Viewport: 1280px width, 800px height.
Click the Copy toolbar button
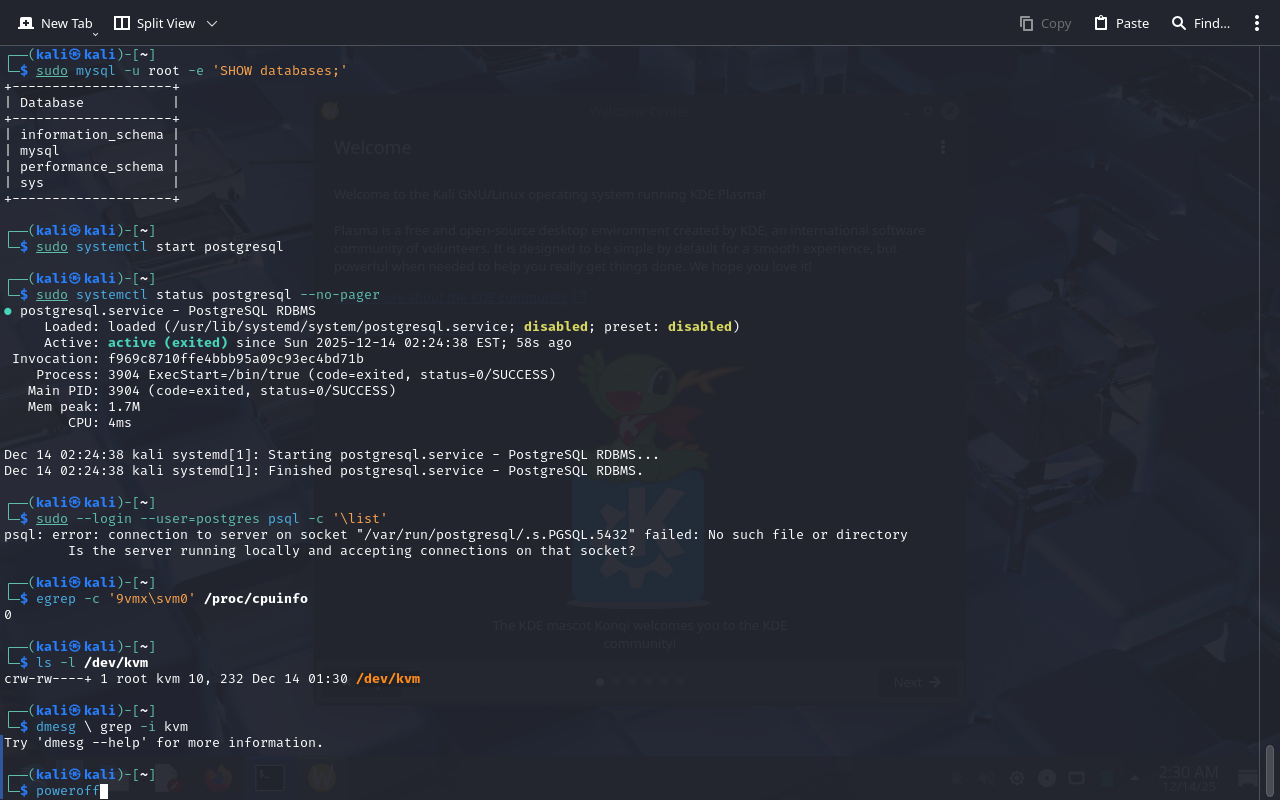[1045, 23]
